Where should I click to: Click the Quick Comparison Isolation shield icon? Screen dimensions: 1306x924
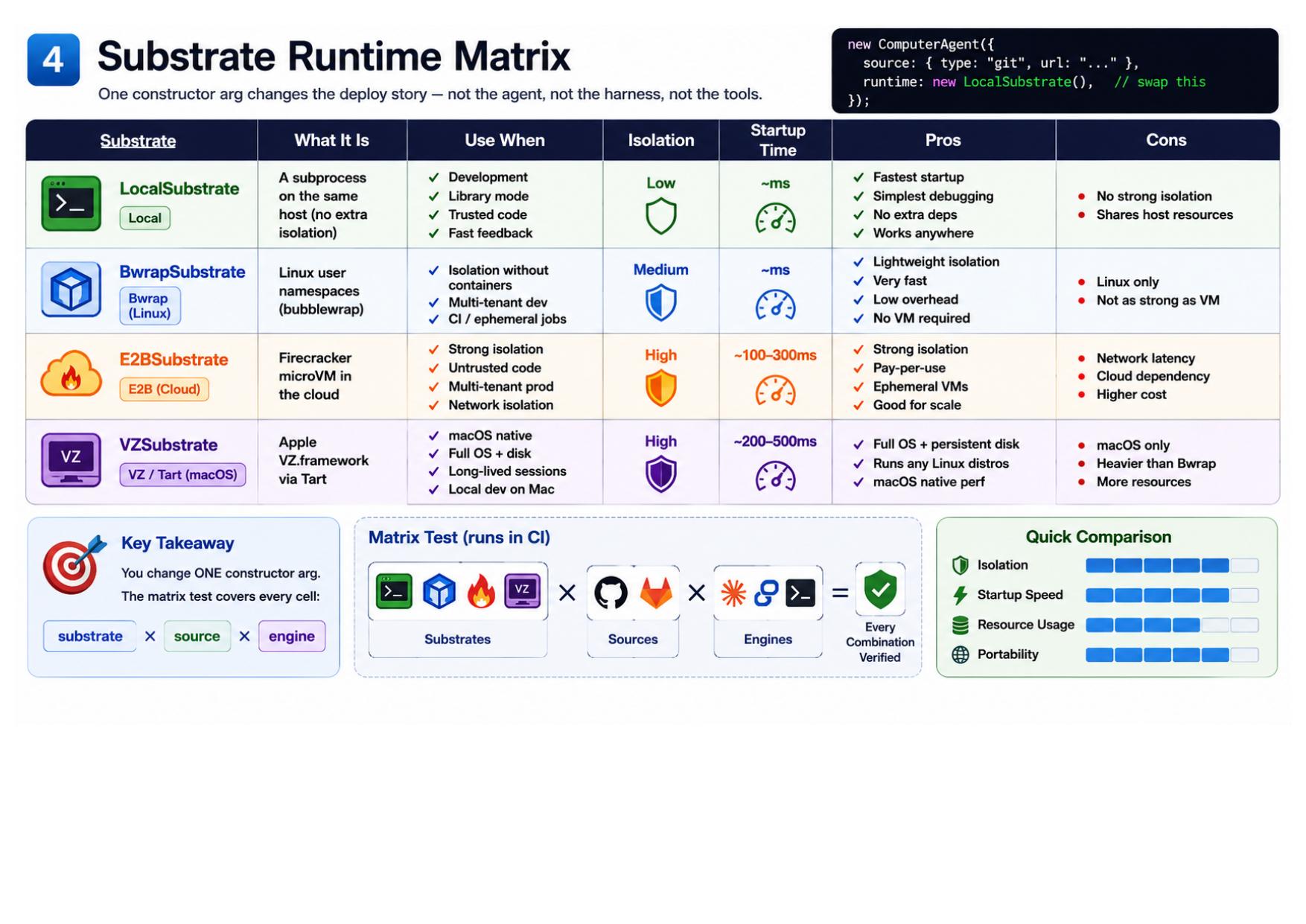click(x=961, y=565)
